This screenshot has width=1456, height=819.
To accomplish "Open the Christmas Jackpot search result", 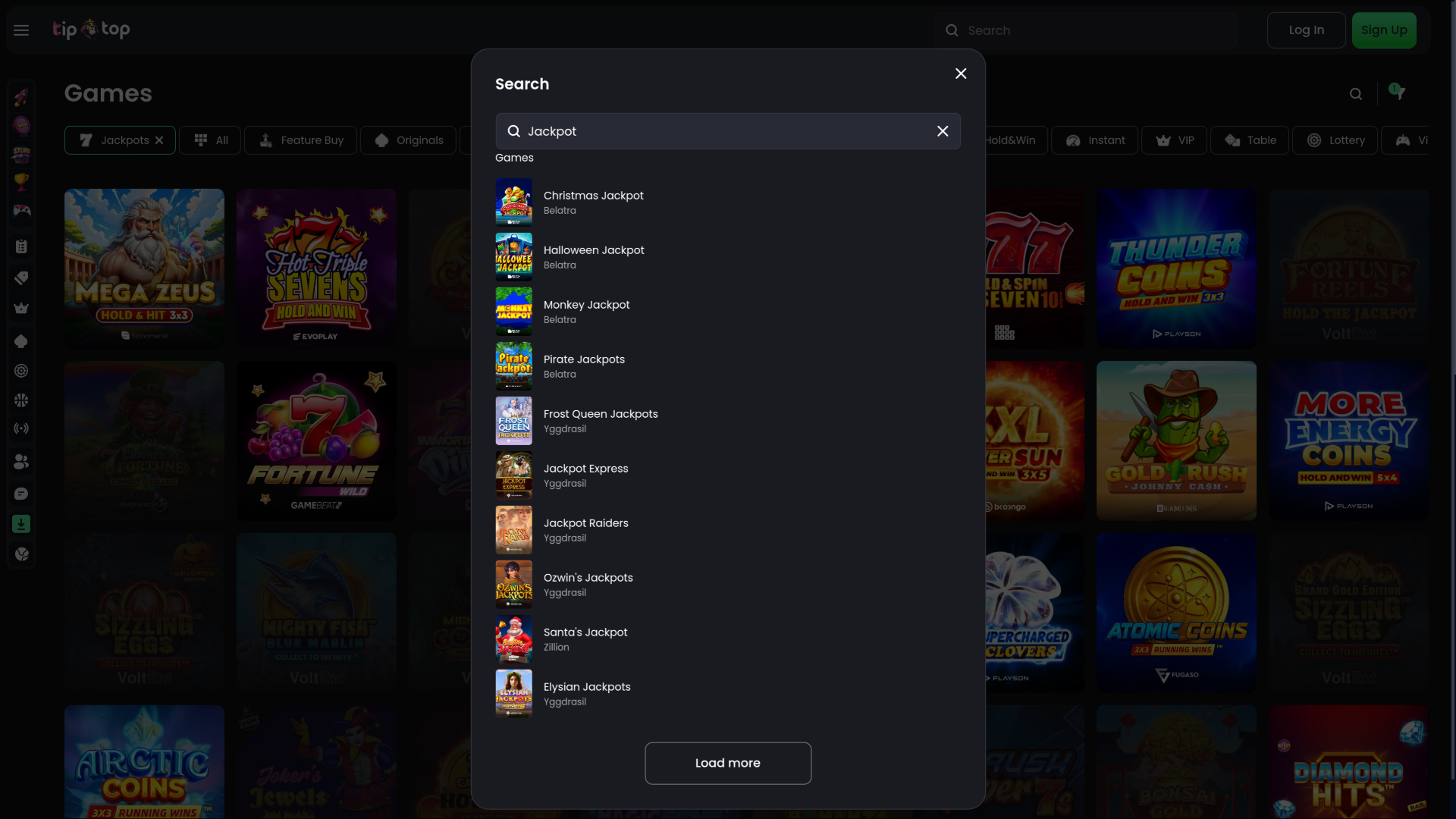I will pos(728,202).
